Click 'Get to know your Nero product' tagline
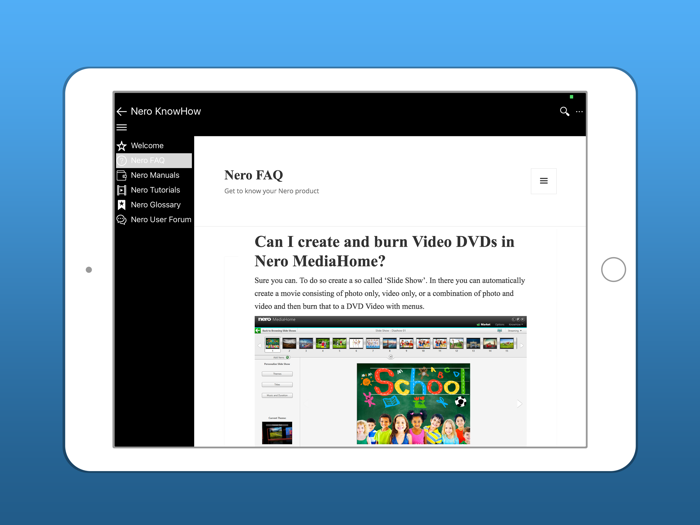Screen dimensions: 700x525 coord(271,191)
